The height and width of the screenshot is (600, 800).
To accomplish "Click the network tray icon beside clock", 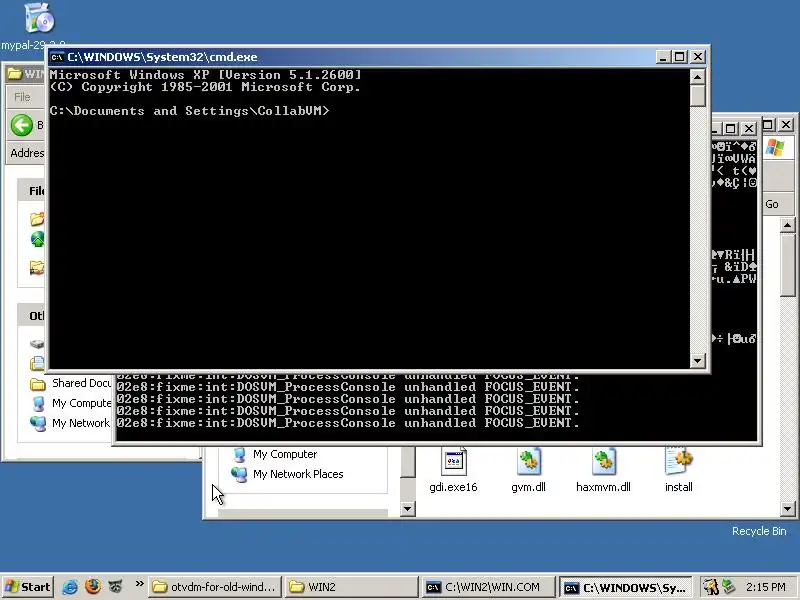I will click(x=728, y=587).
